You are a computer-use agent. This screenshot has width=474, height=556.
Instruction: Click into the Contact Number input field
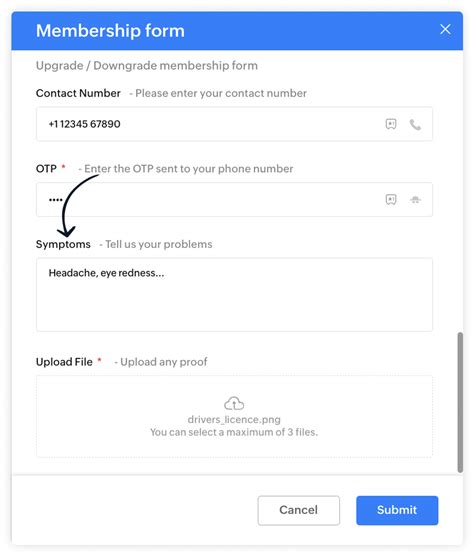click(234, 124)
